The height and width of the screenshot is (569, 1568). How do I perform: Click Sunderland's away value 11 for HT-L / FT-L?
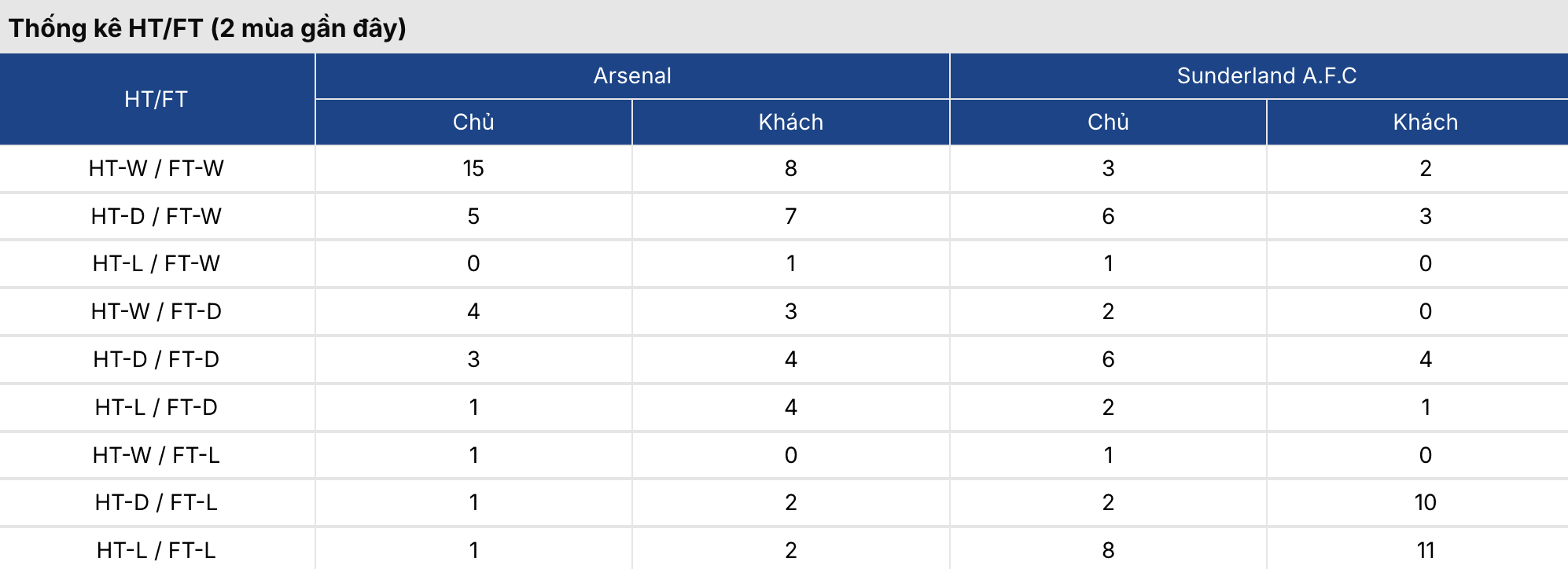click(1425, 550)
